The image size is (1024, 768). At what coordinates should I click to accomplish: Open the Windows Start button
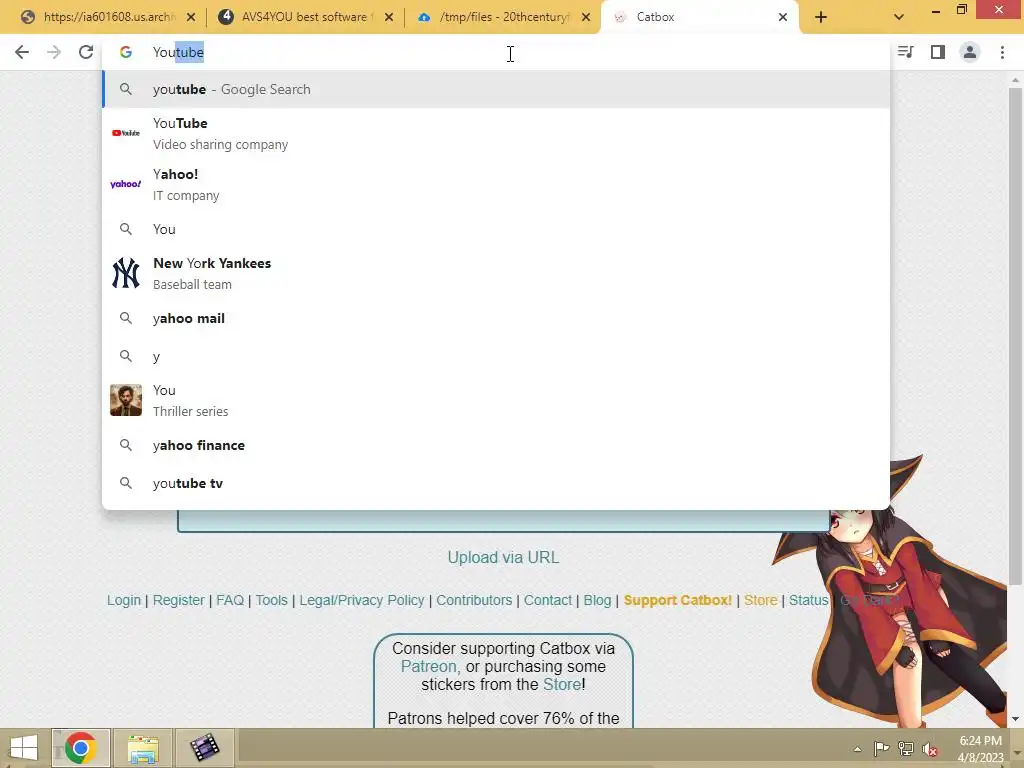click(x=24, y=748)
